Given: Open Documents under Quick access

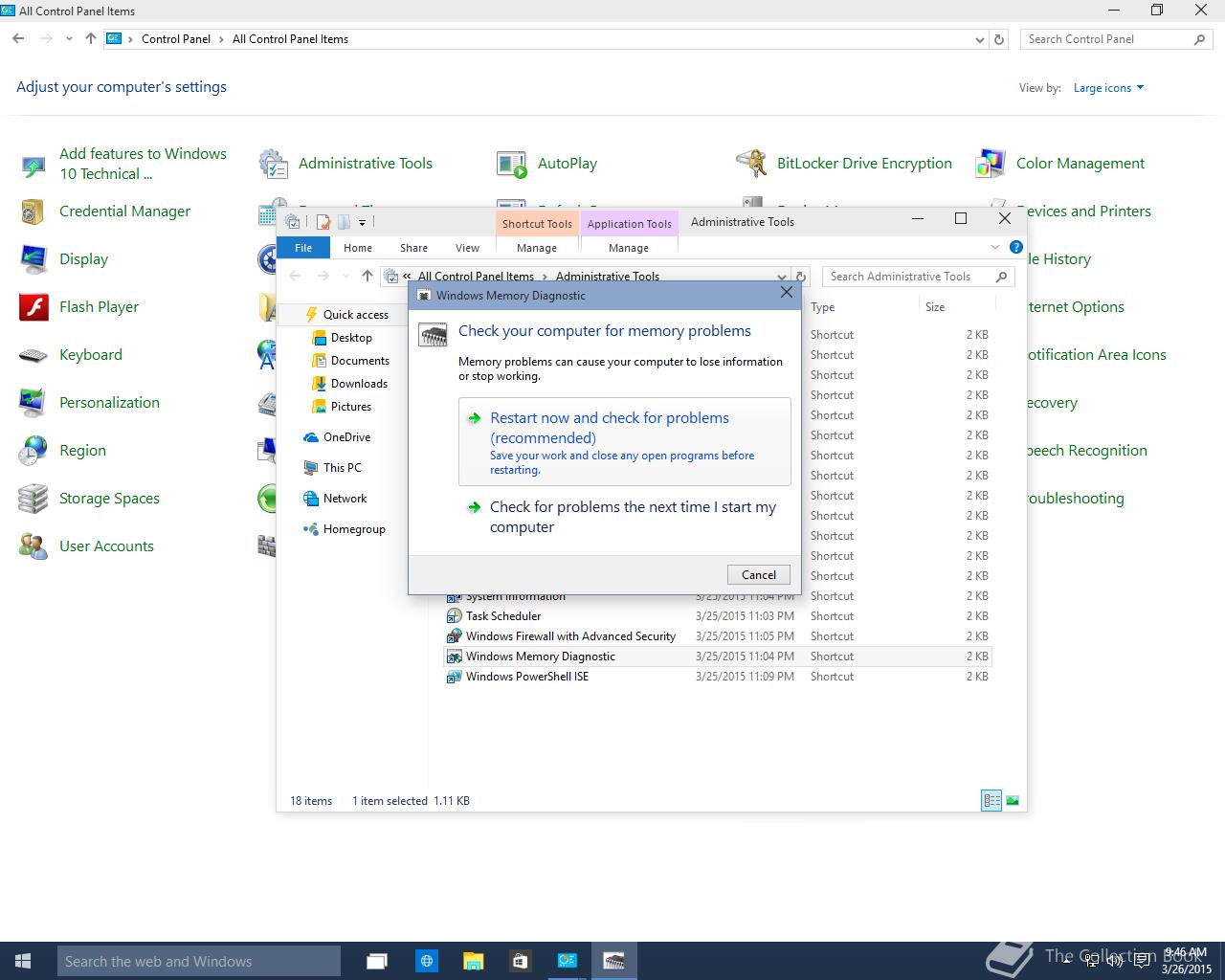Looking at the screenshot, I should click(350, 361).
